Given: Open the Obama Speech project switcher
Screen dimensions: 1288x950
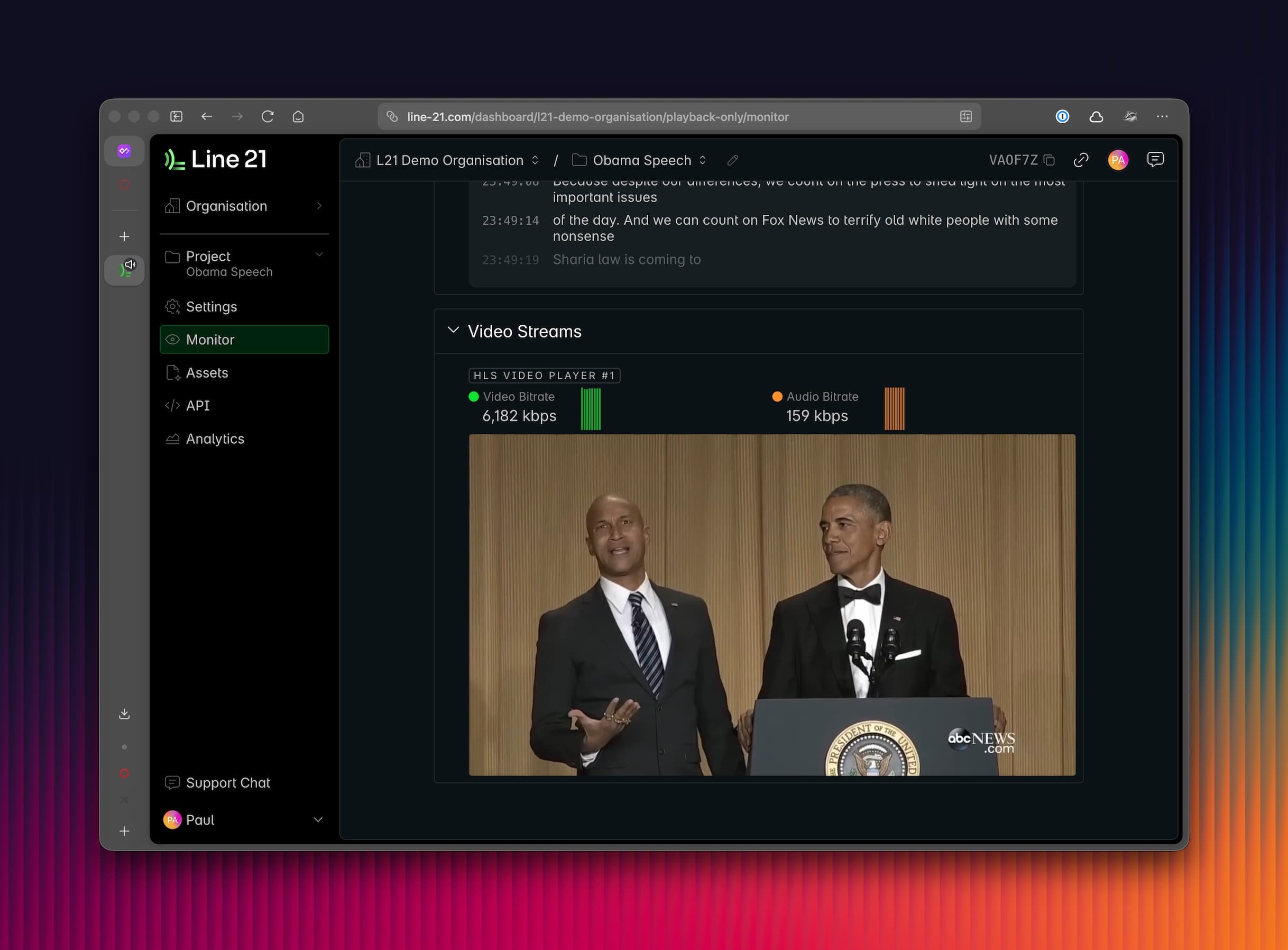Looking at the screenshot, I should [702, 160].
